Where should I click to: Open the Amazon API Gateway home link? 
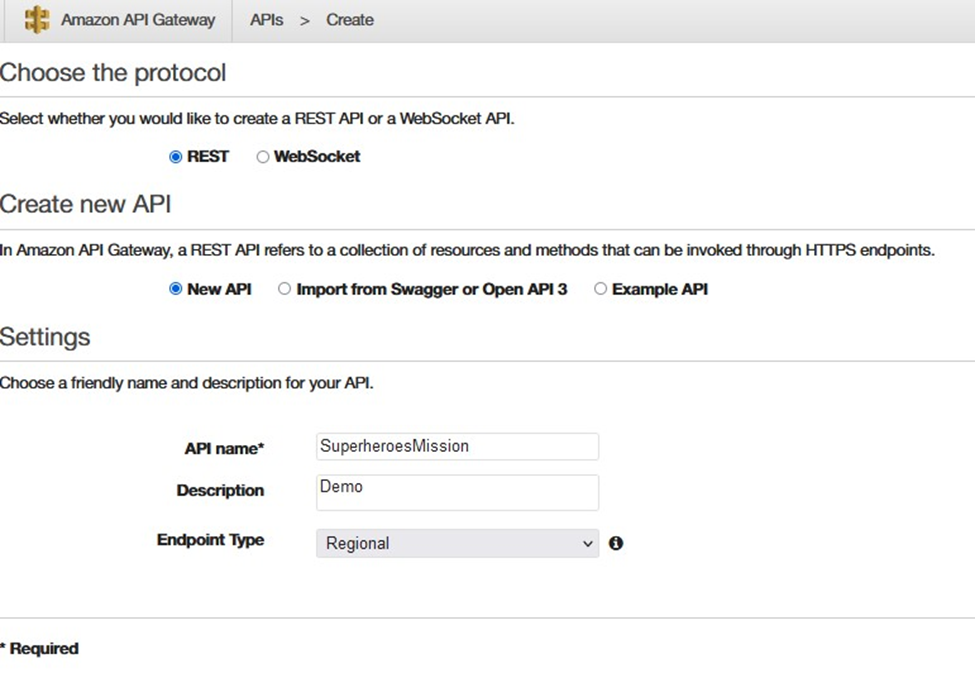click(x=137, y=20)
